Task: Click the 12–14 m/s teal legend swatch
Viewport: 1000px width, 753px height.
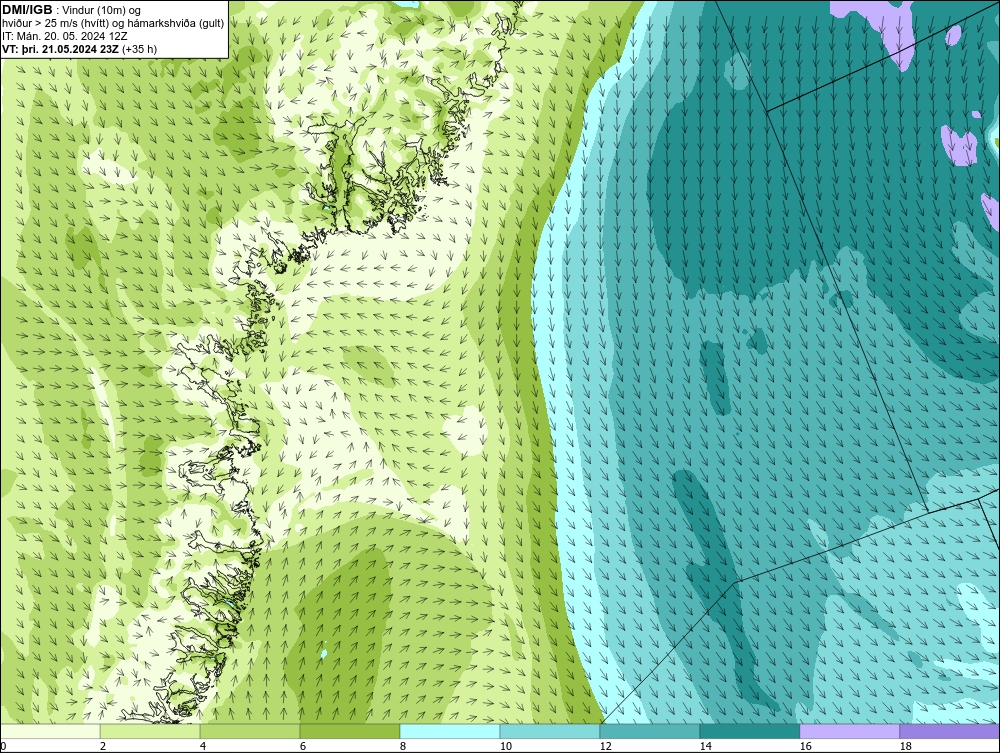Action: [x=650, y=731]
